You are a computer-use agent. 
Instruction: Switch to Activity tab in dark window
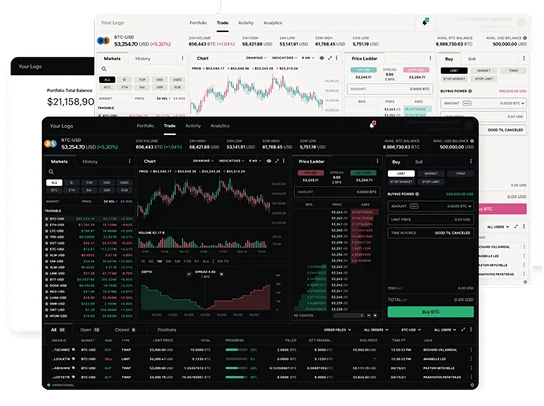coord(193,126)
